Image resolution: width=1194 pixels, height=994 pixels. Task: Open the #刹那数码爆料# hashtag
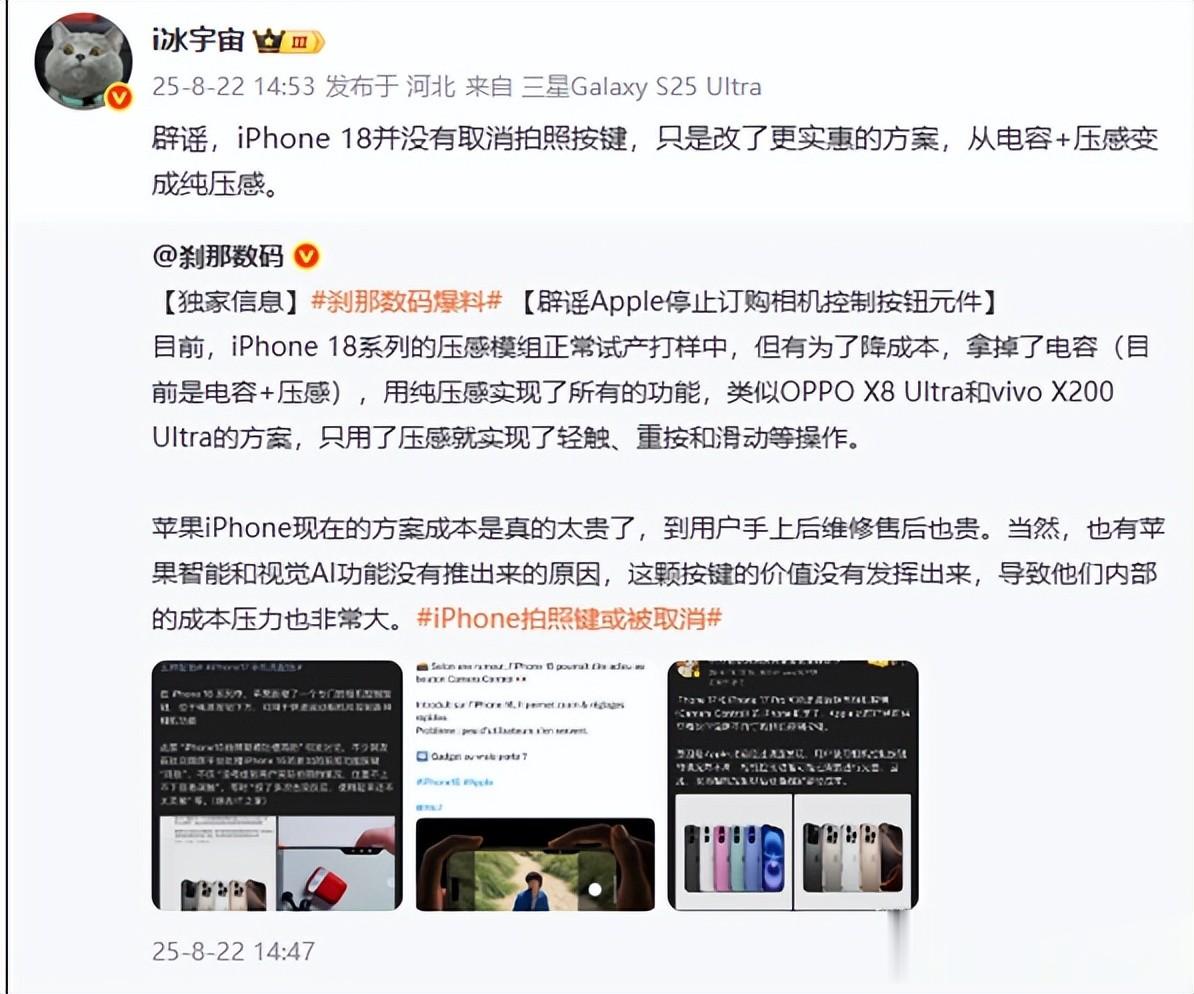point(407,302)
